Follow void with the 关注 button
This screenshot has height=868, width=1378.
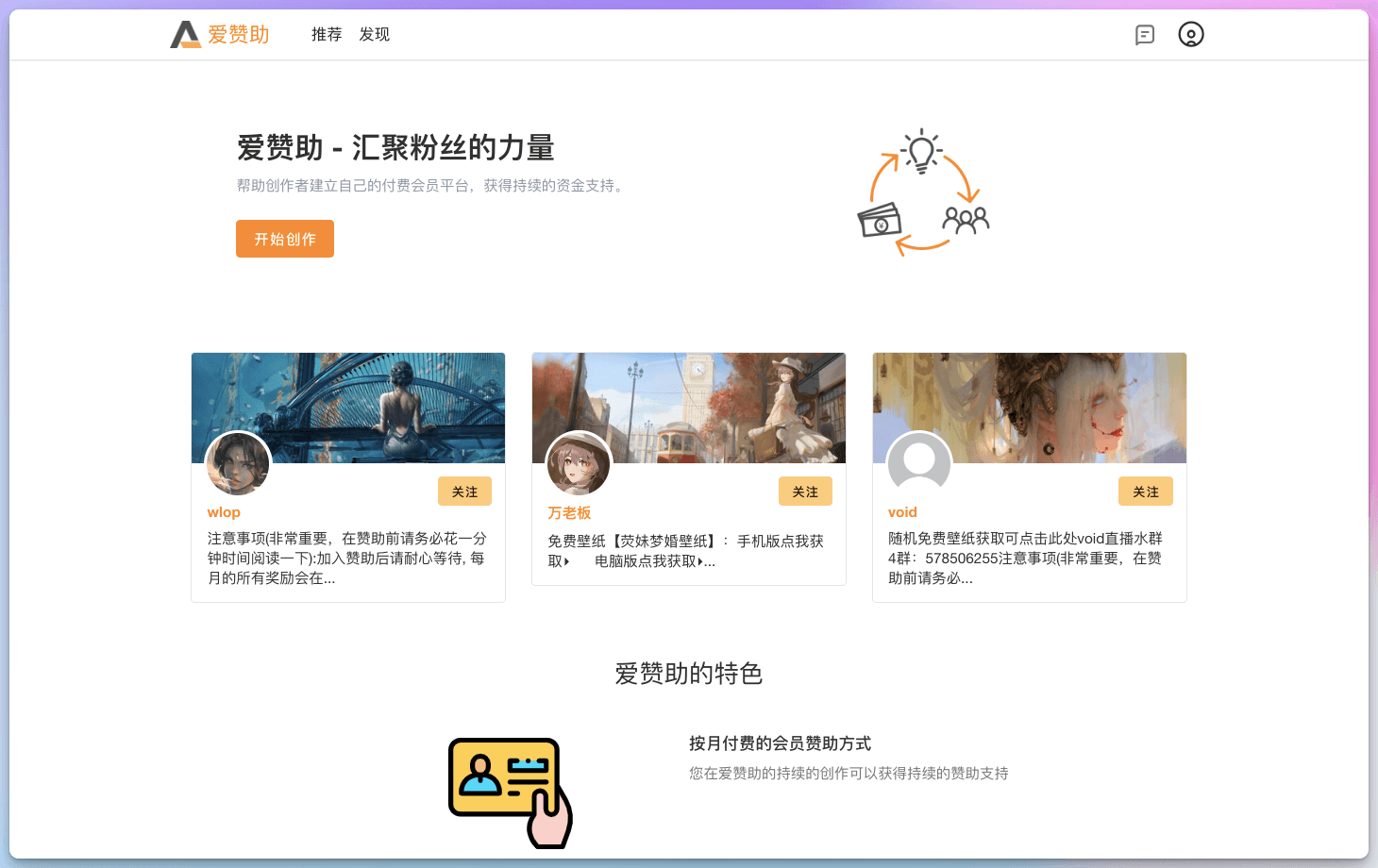tap(1146, 492)
